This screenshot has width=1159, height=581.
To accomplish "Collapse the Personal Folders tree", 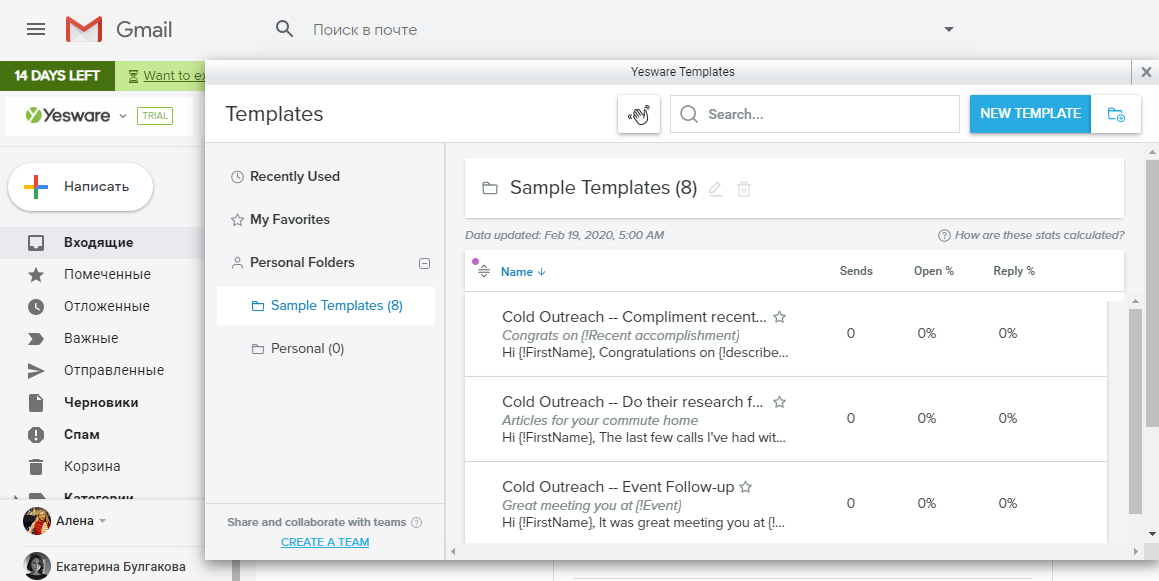I will 424,263.
